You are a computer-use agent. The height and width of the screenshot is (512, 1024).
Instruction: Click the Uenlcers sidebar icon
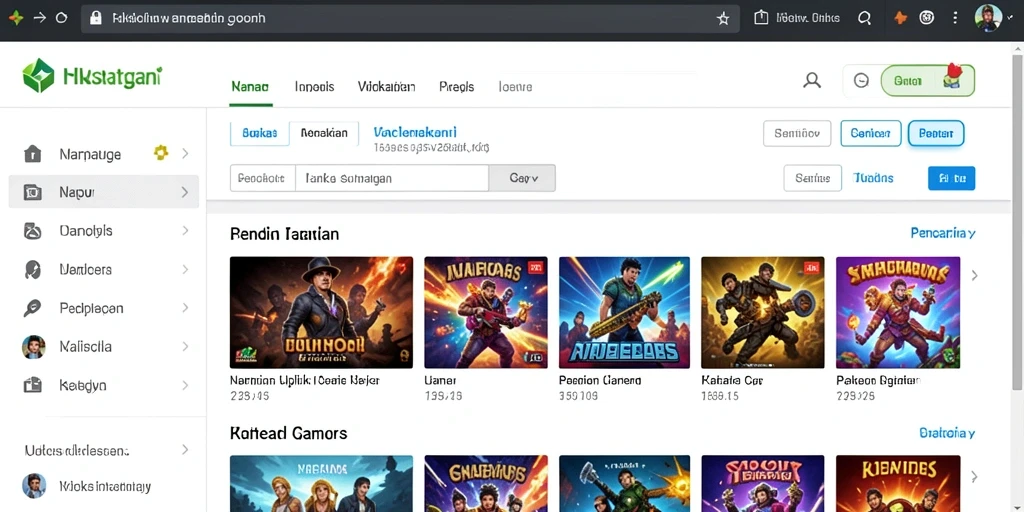33,269
